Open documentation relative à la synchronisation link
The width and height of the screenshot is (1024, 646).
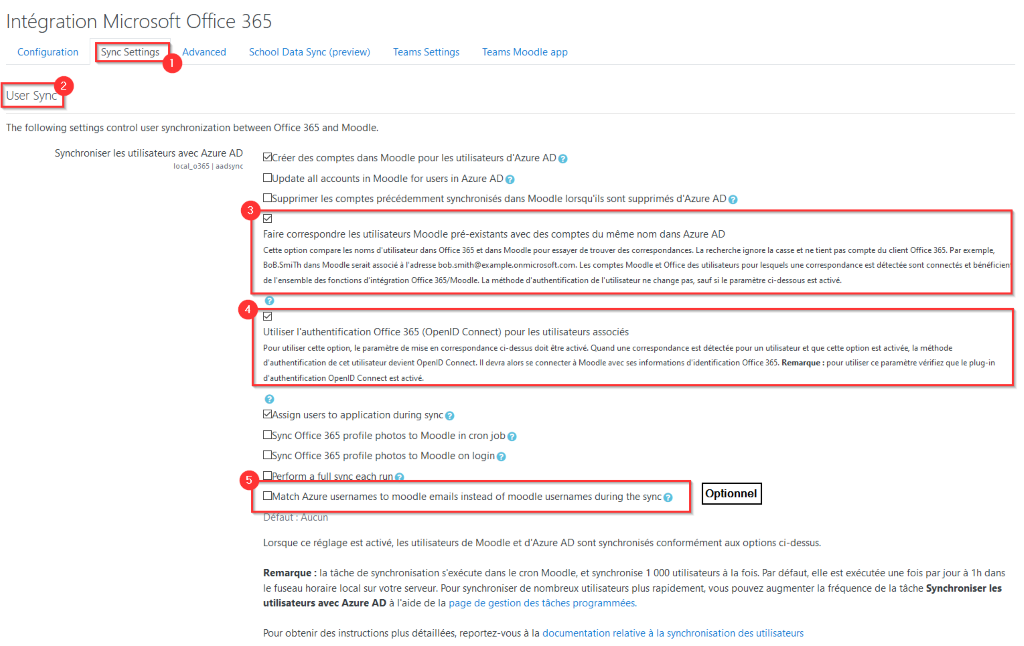[673, 634]
